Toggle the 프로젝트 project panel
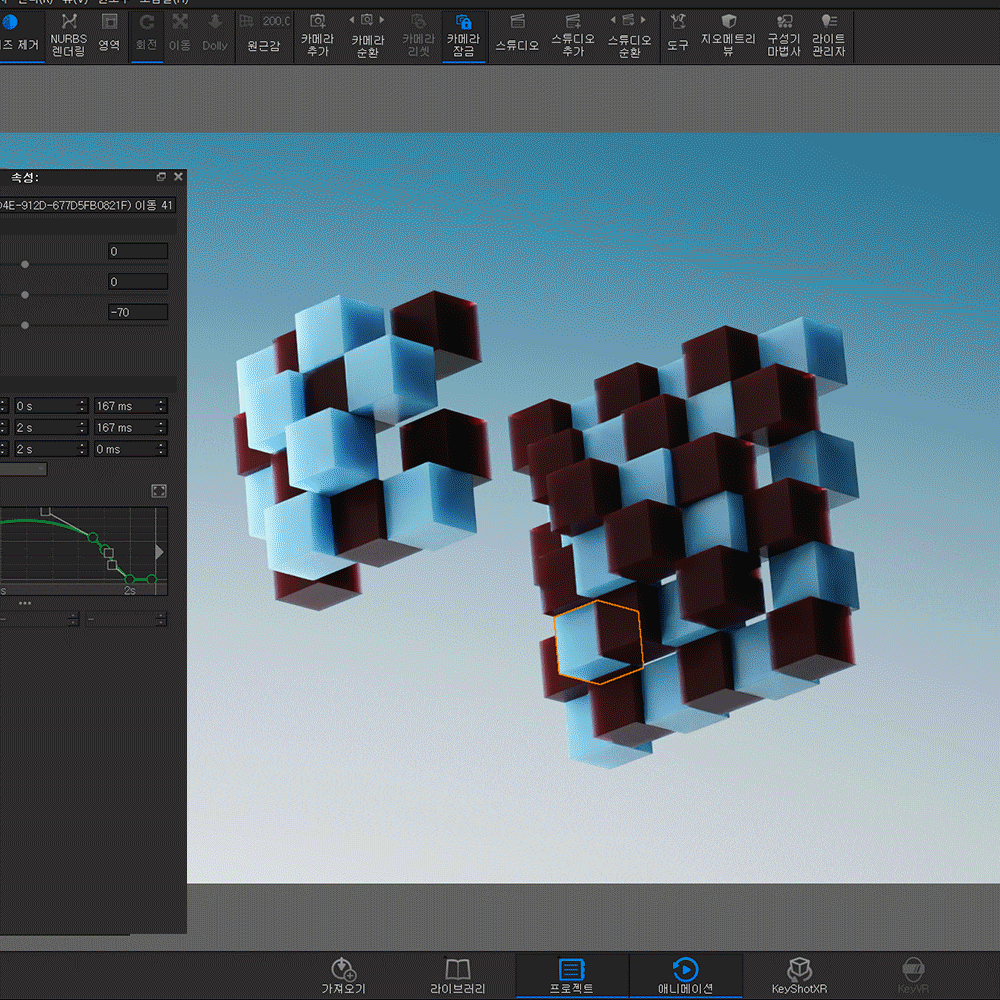 (571, 975)
